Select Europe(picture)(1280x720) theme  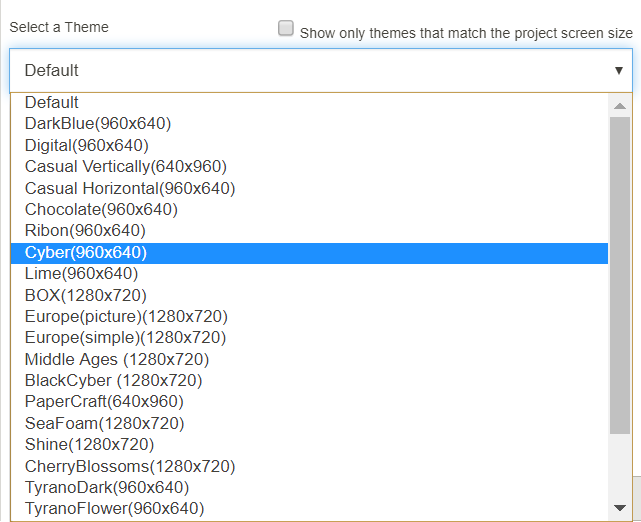click(x=309, y=316)
